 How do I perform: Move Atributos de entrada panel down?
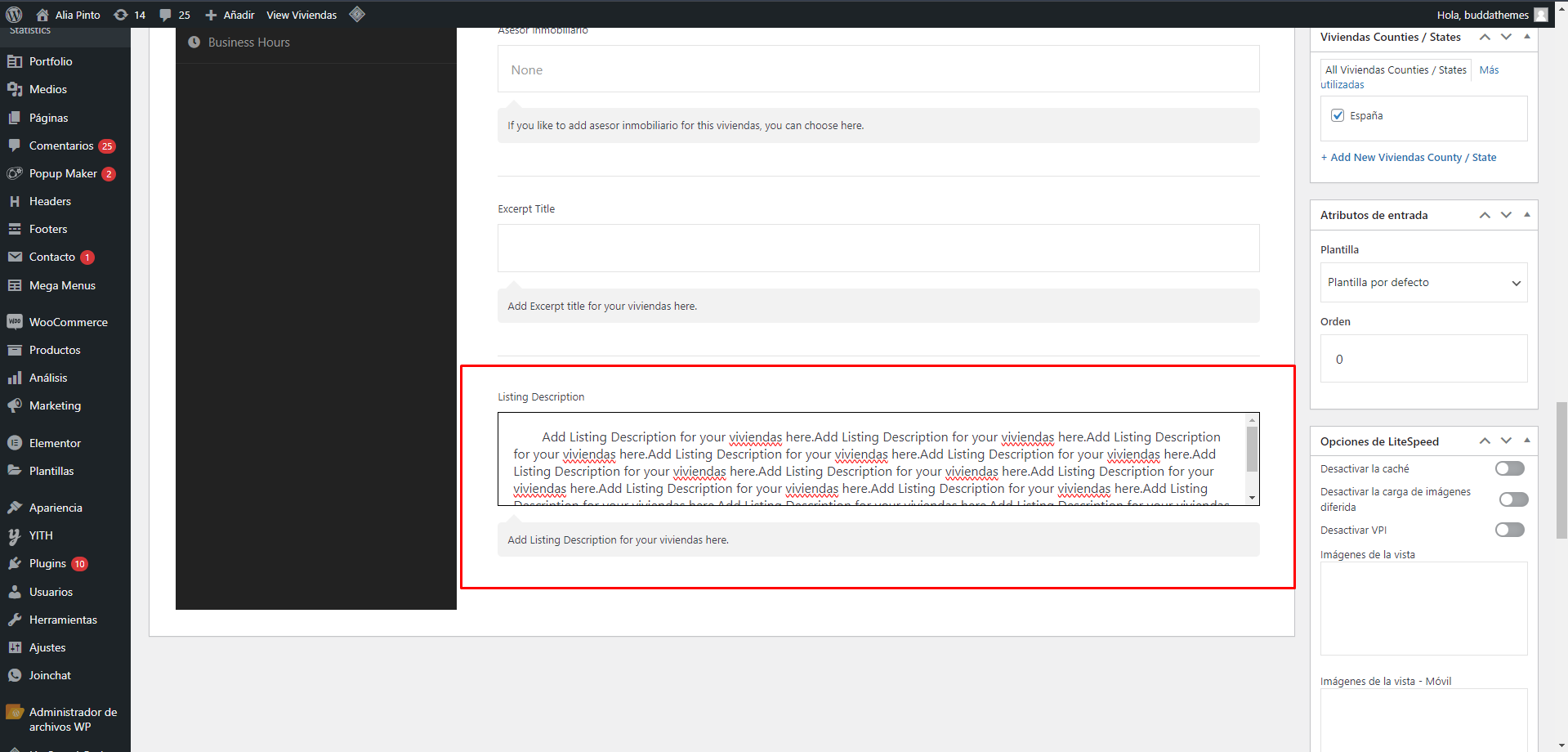click(x=1506, y=215)
